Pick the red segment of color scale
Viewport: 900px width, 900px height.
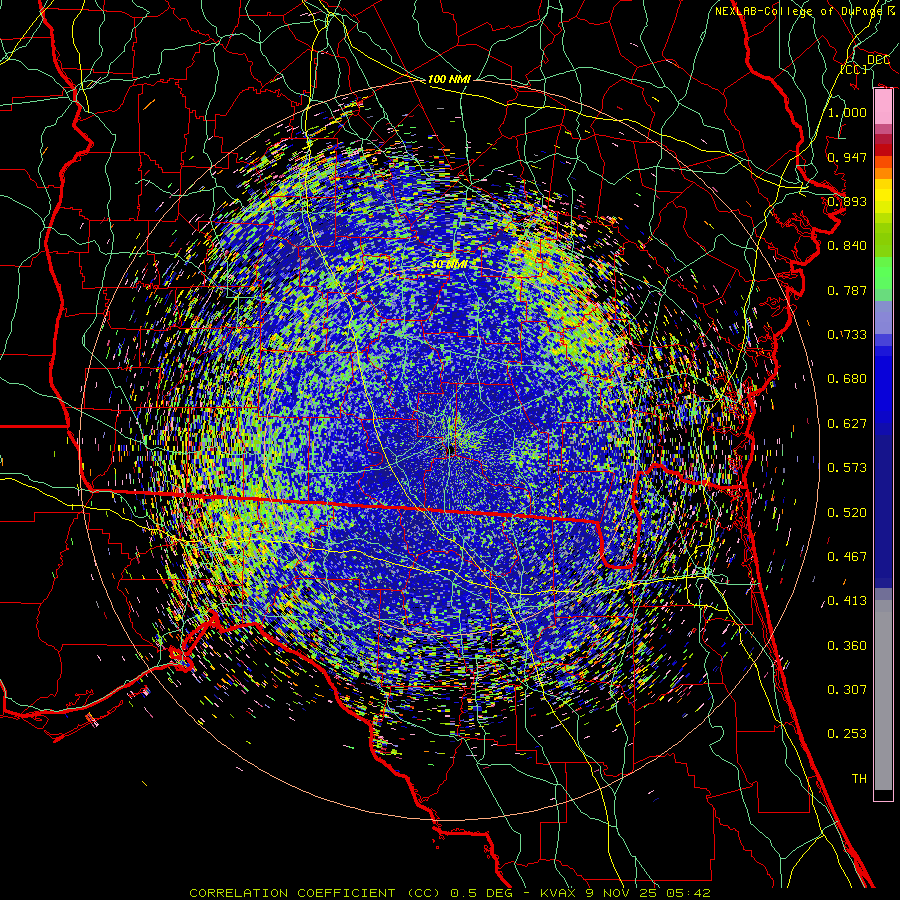click(883, 150)
